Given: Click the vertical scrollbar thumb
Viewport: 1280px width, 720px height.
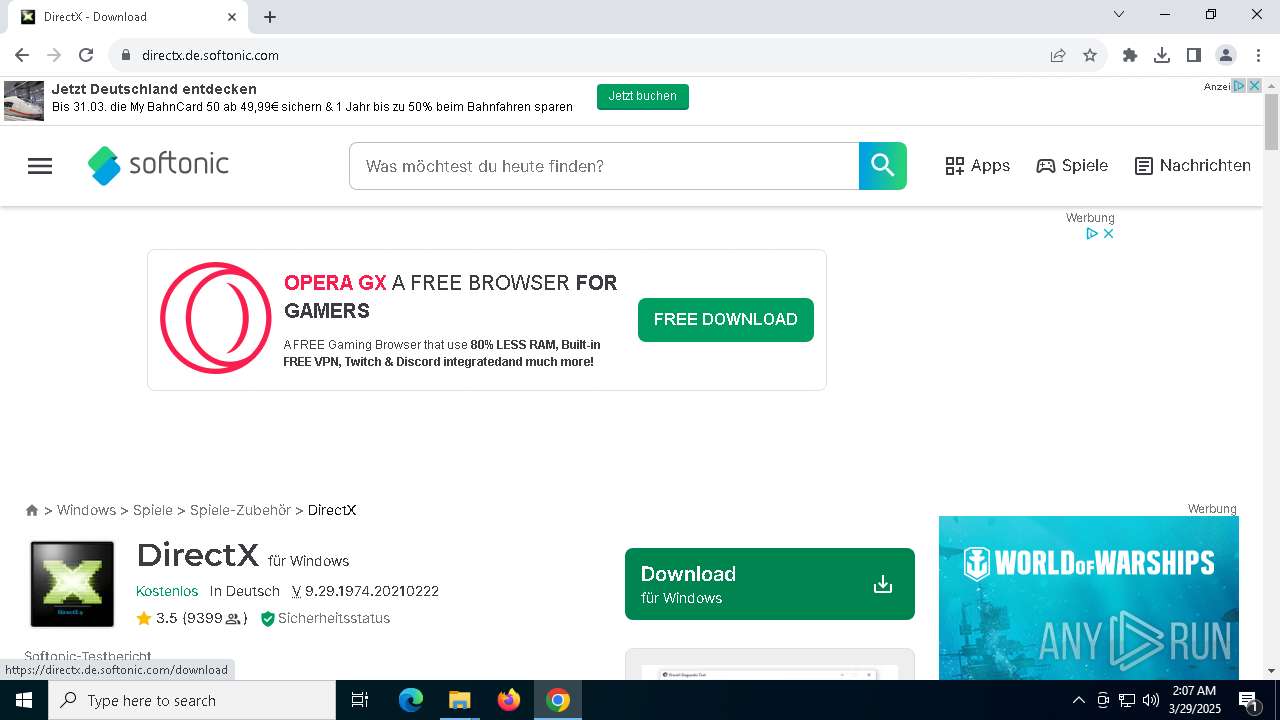Looking at the screenshot, I should (1271, 123).
